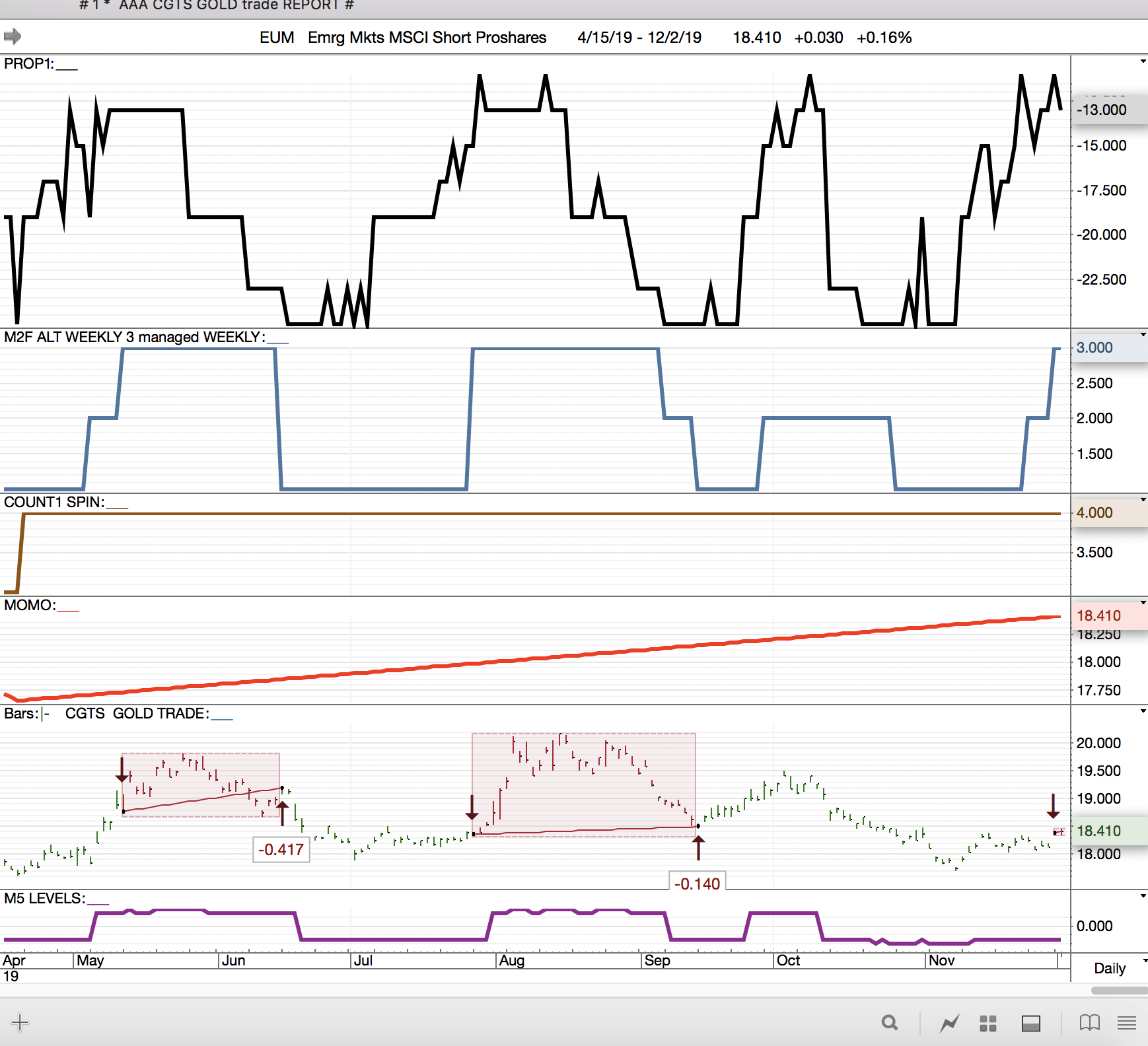Toggle the split bottom panel icon
Screen dimensions: 1148x1046
coord(1031,1023)
